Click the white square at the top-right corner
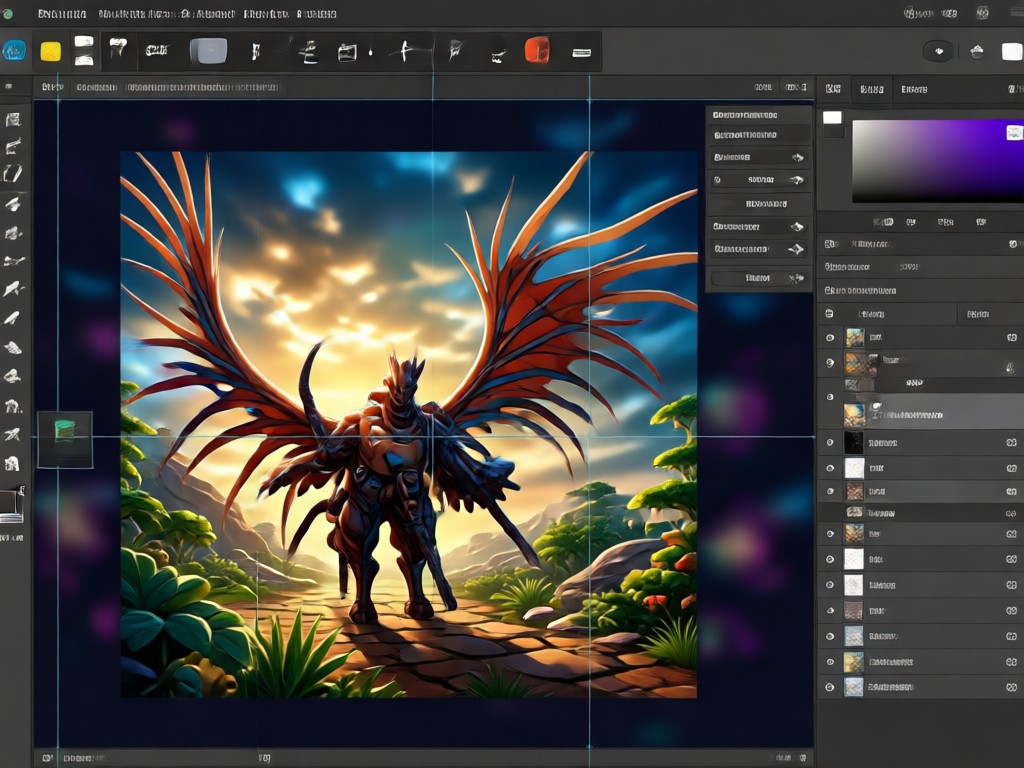The width and height of the screenshot is (1024, 768). coord(1012,52)
